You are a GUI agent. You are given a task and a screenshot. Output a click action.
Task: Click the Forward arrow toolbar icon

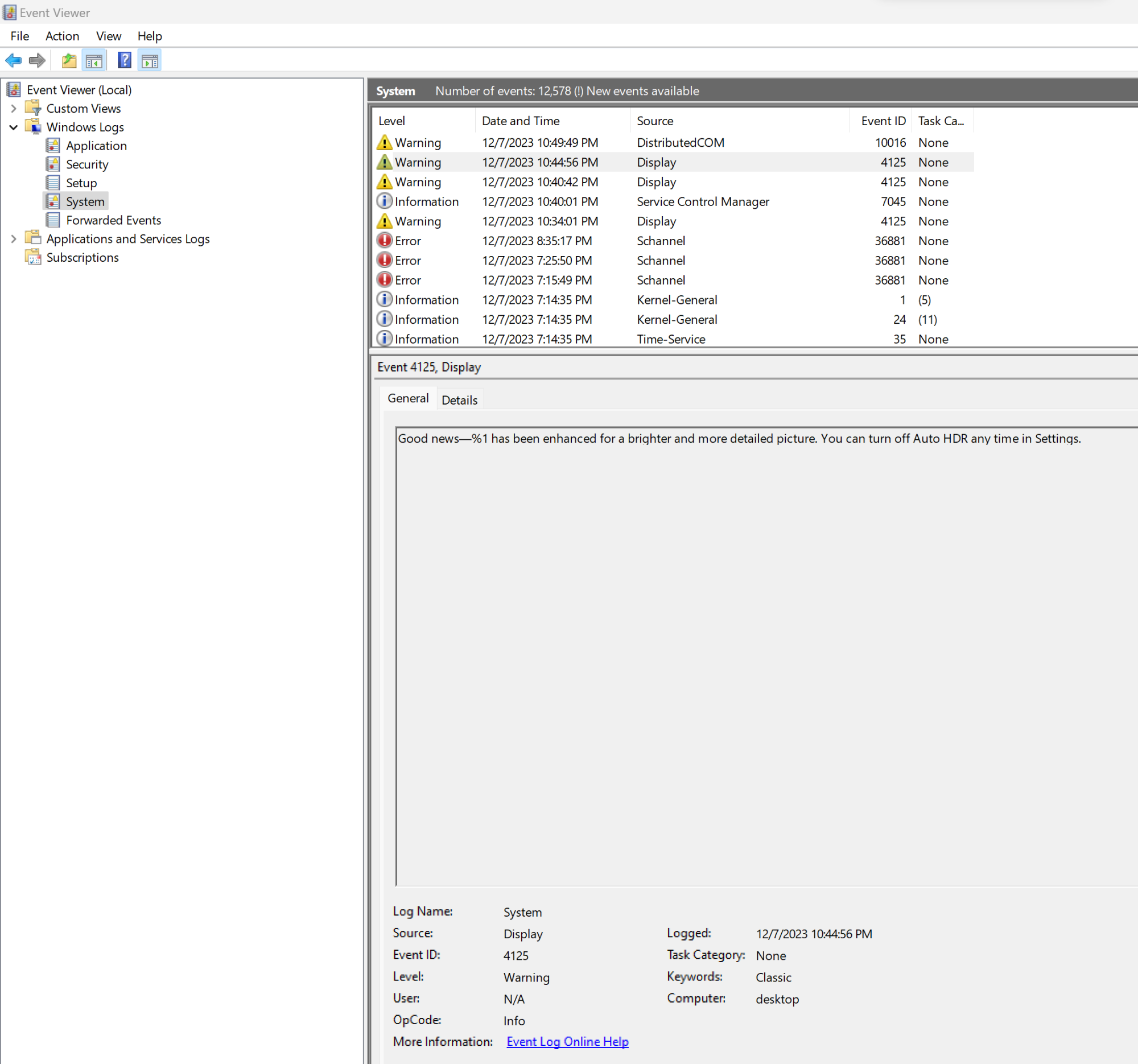click(x=37, y=60)
